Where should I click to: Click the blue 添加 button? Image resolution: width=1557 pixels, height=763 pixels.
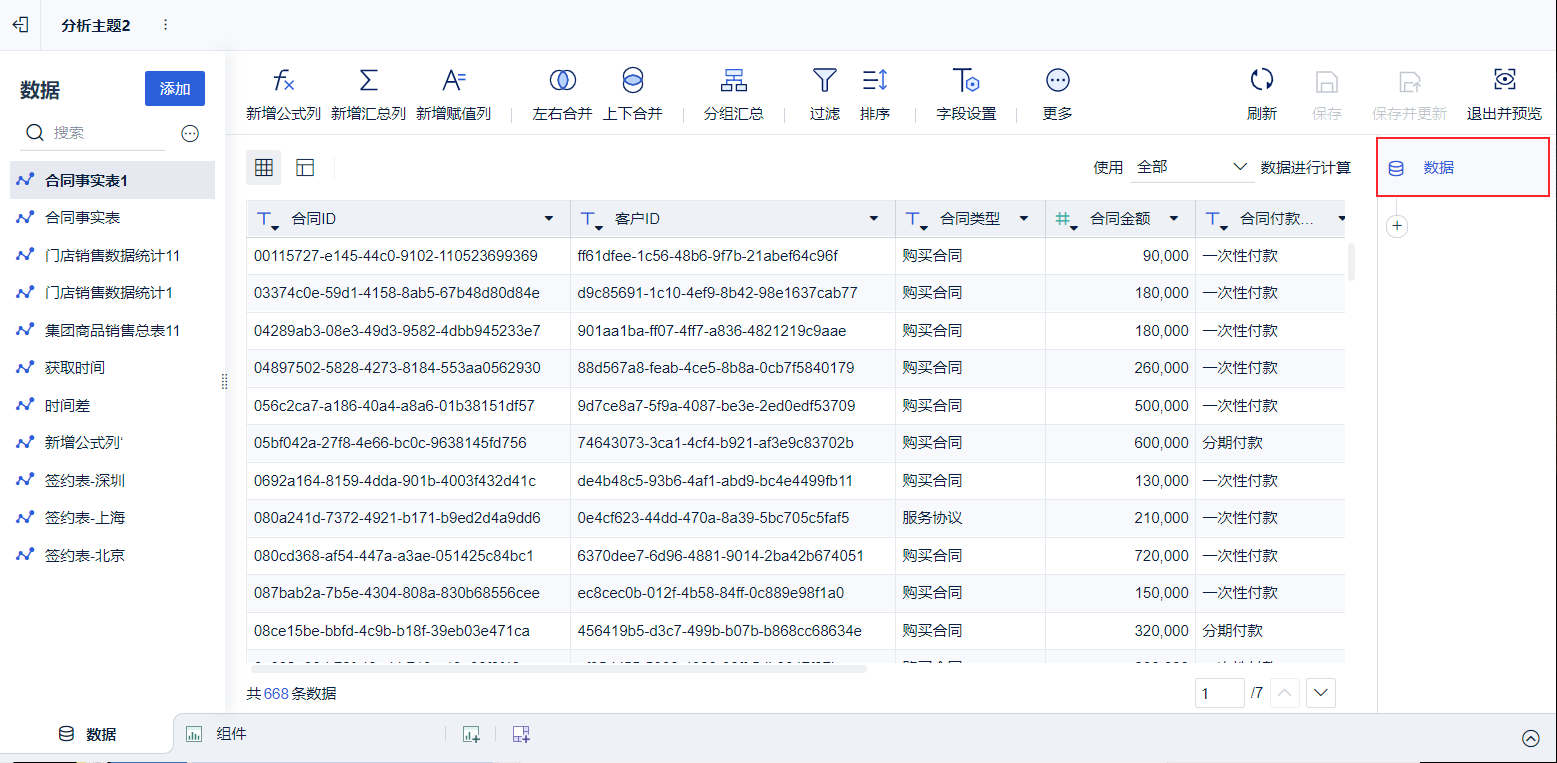pyautogui.click(x=175, y=89)
